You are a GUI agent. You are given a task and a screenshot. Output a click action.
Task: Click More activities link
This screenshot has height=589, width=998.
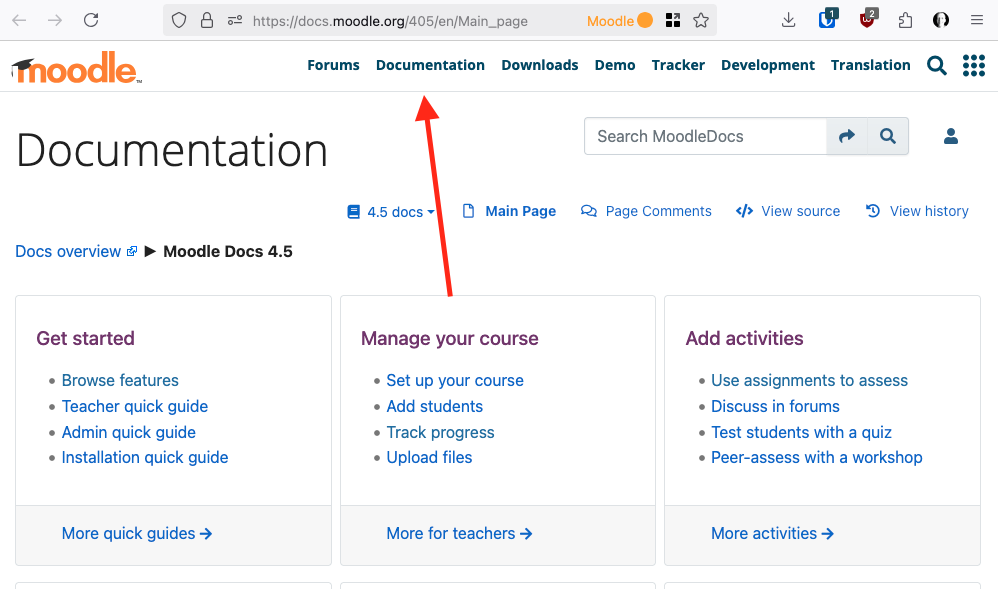point(773,534)
